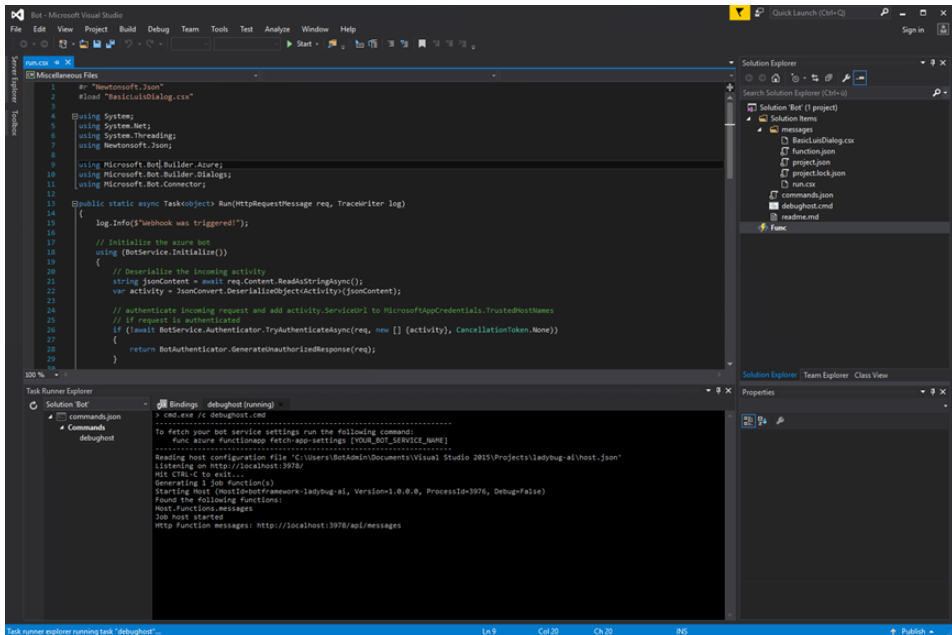Collapse the messages folder in Solution Explorer
Screen dimensions: 952x635
coord(760,130)
